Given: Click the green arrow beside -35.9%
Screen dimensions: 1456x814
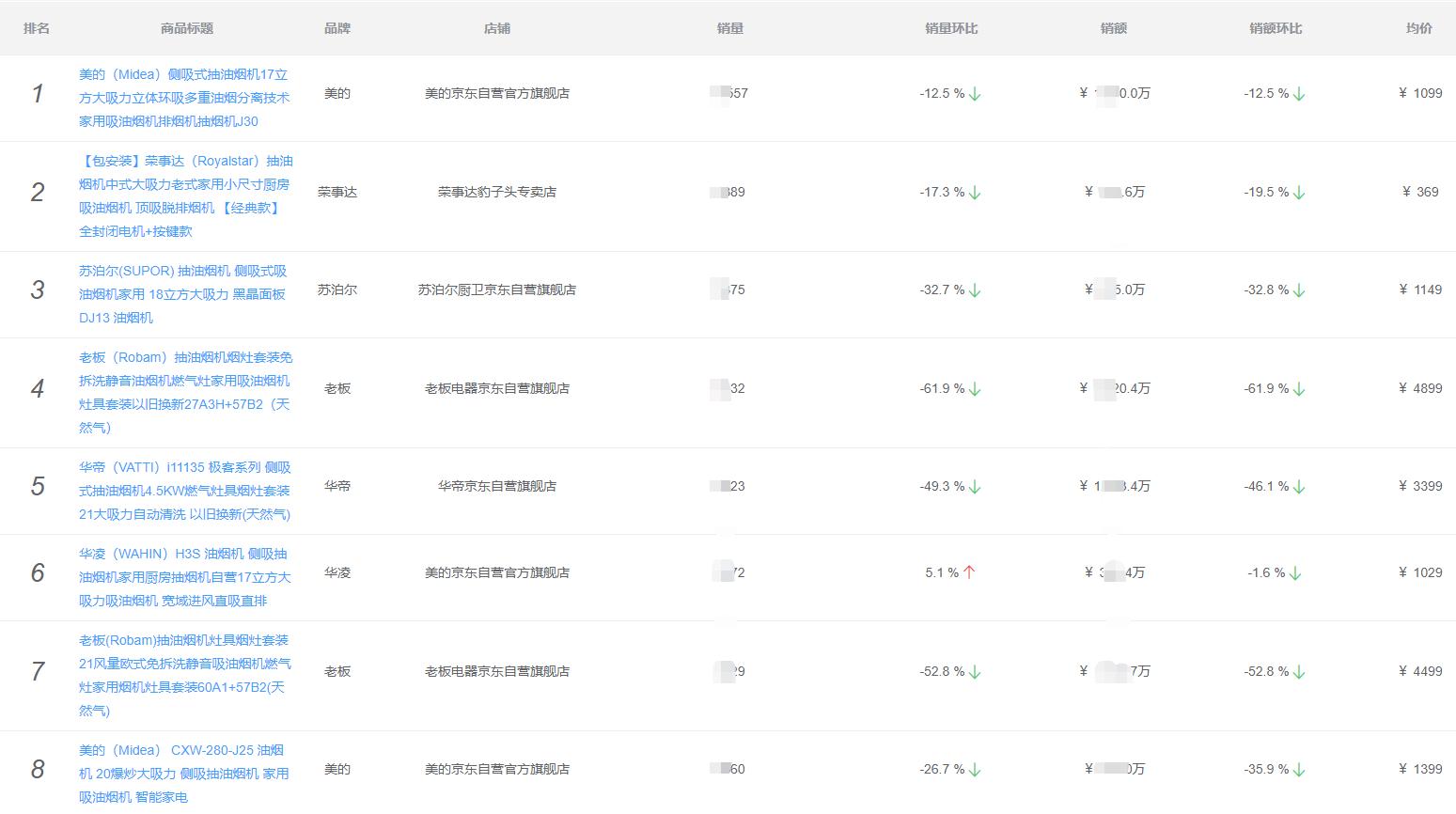Looking at the screenshot, I should tap(1301, 769).
